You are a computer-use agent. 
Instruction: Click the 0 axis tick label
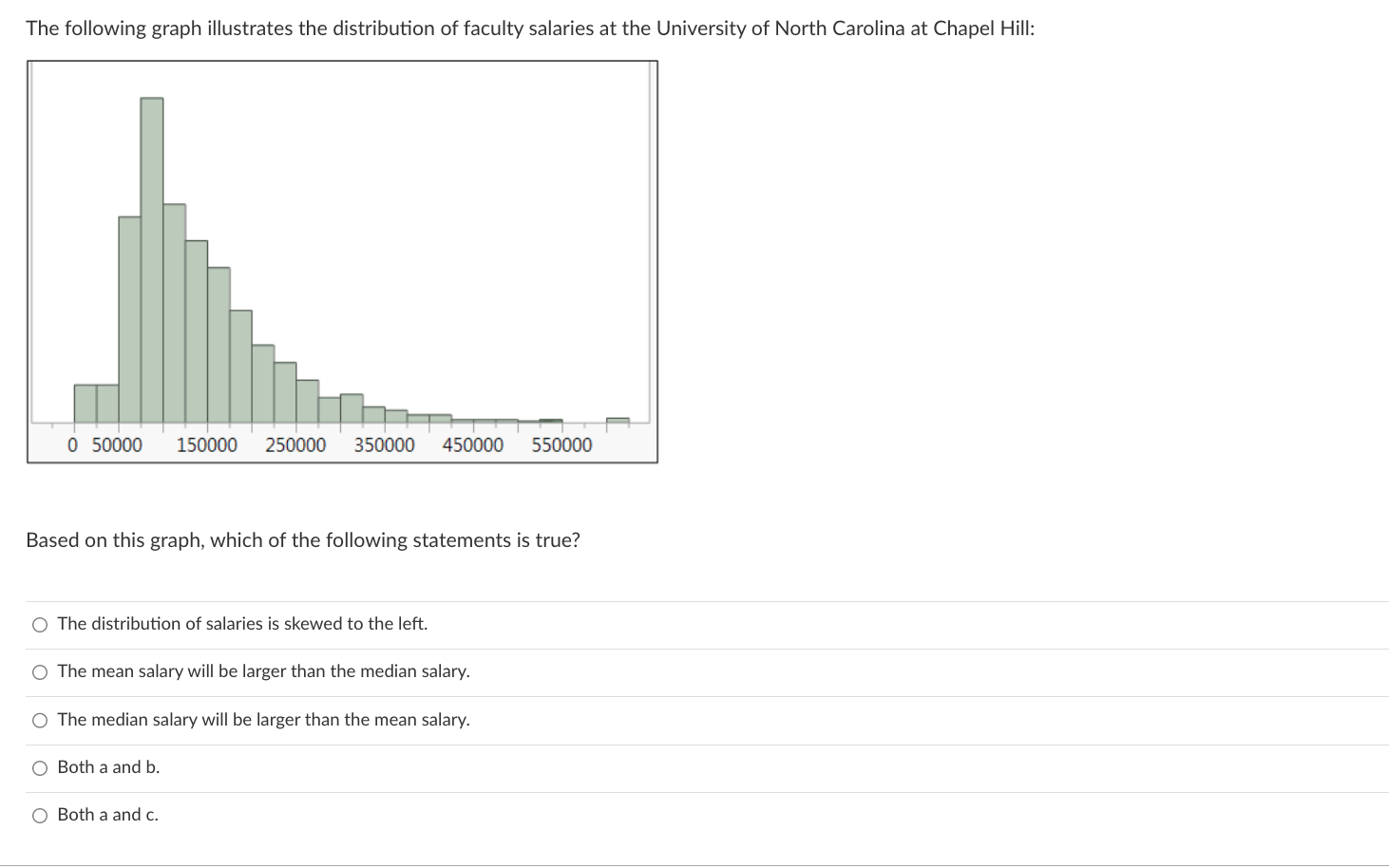click(x=71, y=444)
